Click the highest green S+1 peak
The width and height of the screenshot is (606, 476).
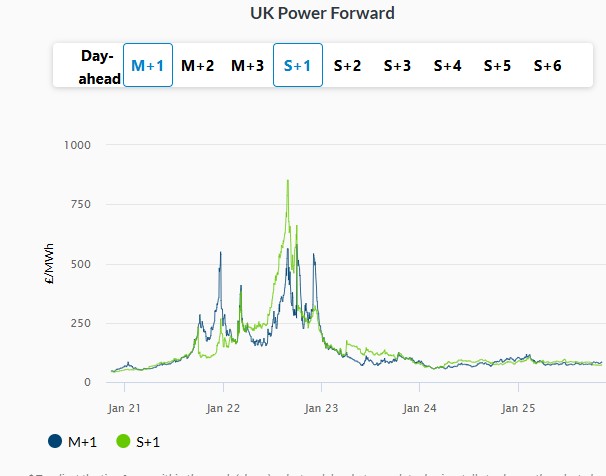tap(288, 181)
